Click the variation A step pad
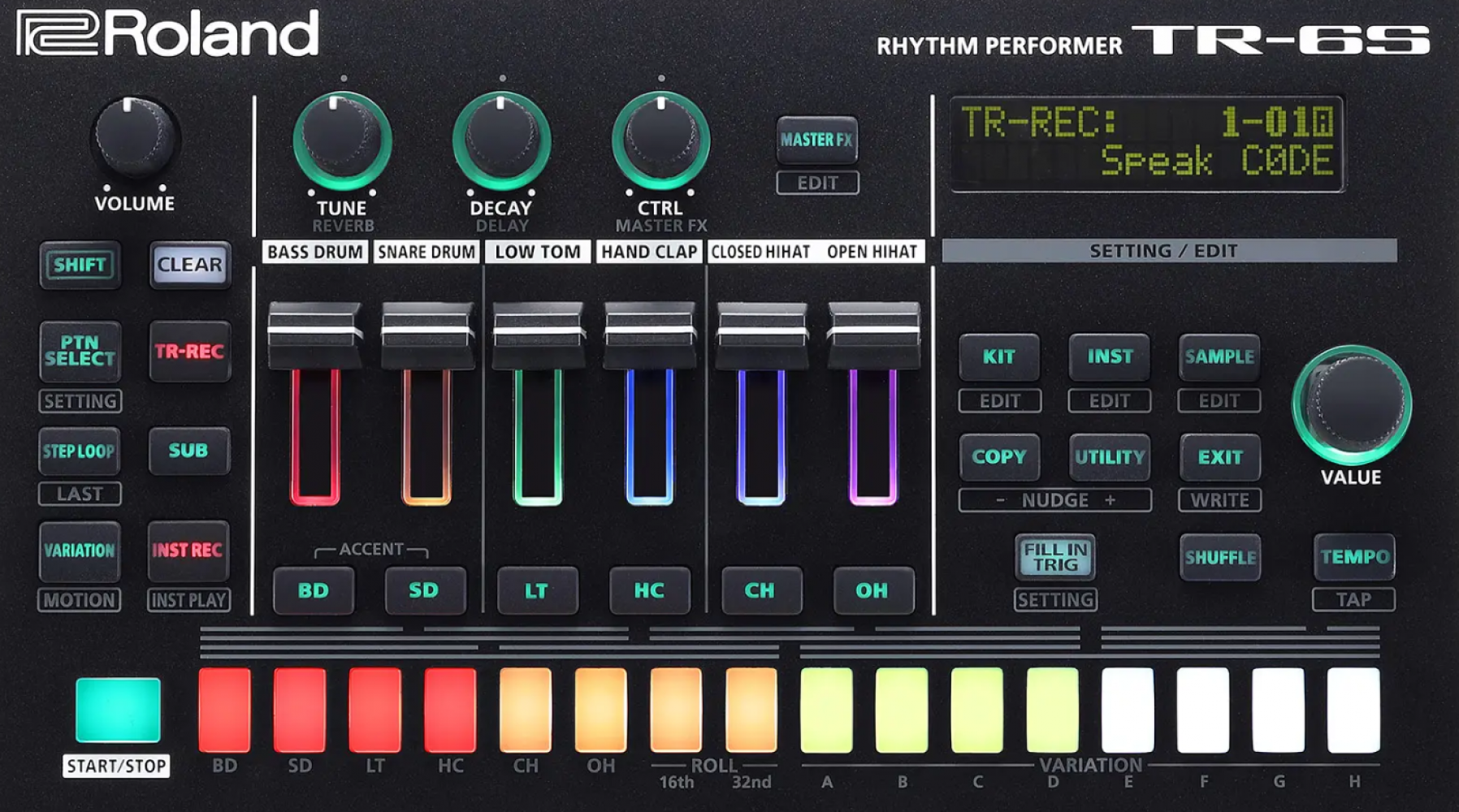 826,710
